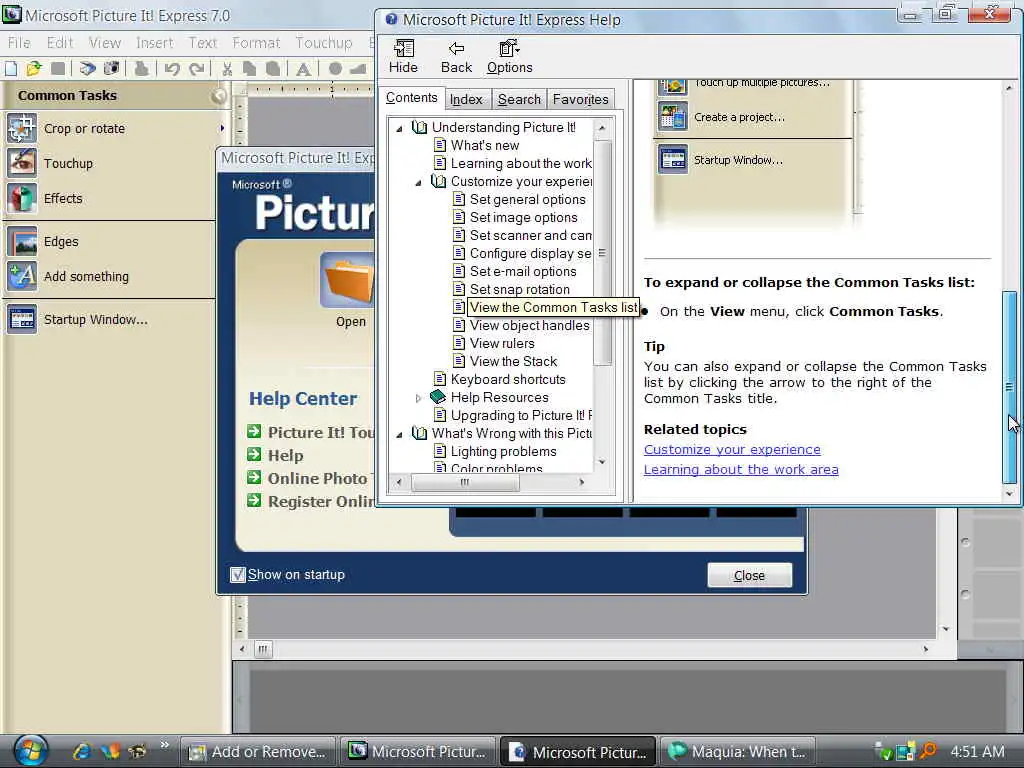
Task: Click the Add something task icon
Action: tap(22, 276)
